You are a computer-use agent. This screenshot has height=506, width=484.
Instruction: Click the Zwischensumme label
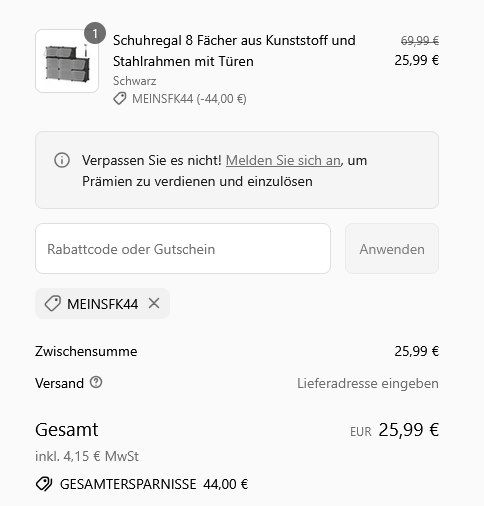tap(86, 351)
